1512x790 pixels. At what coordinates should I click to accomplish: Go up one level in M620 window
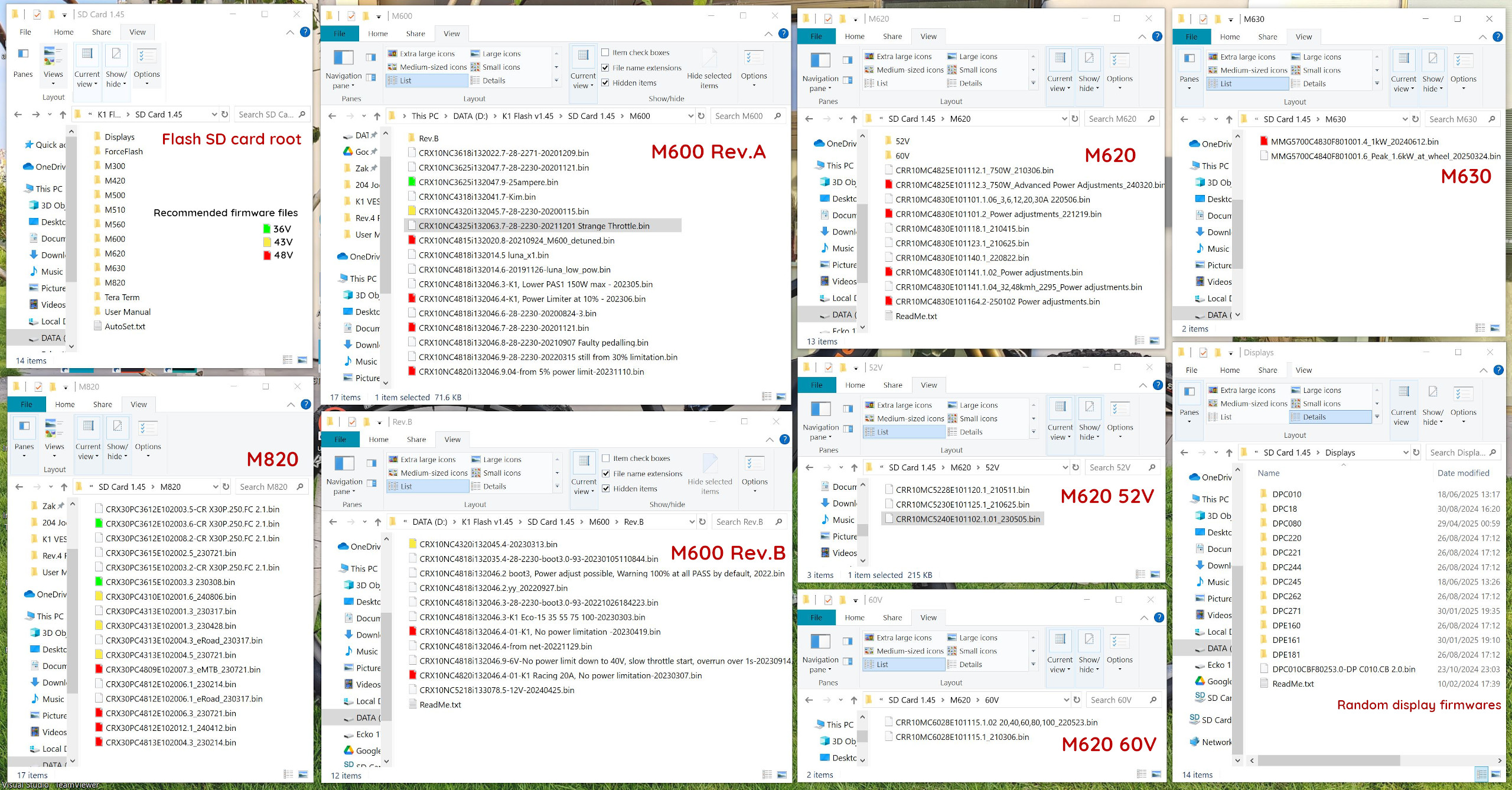[x=853, y=119]
